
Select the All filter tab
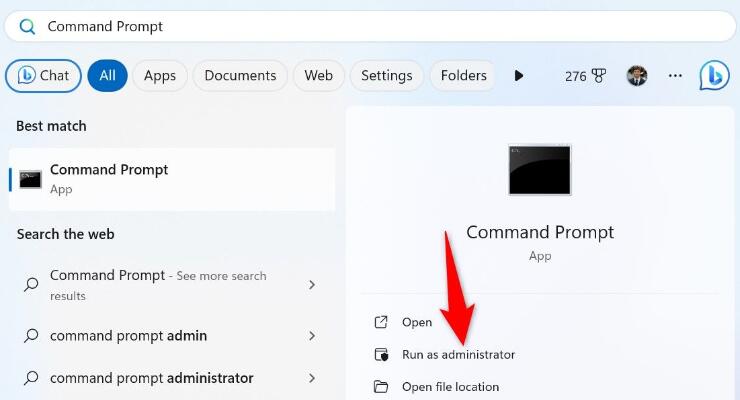pyautogui.click(x=107, y=75)
